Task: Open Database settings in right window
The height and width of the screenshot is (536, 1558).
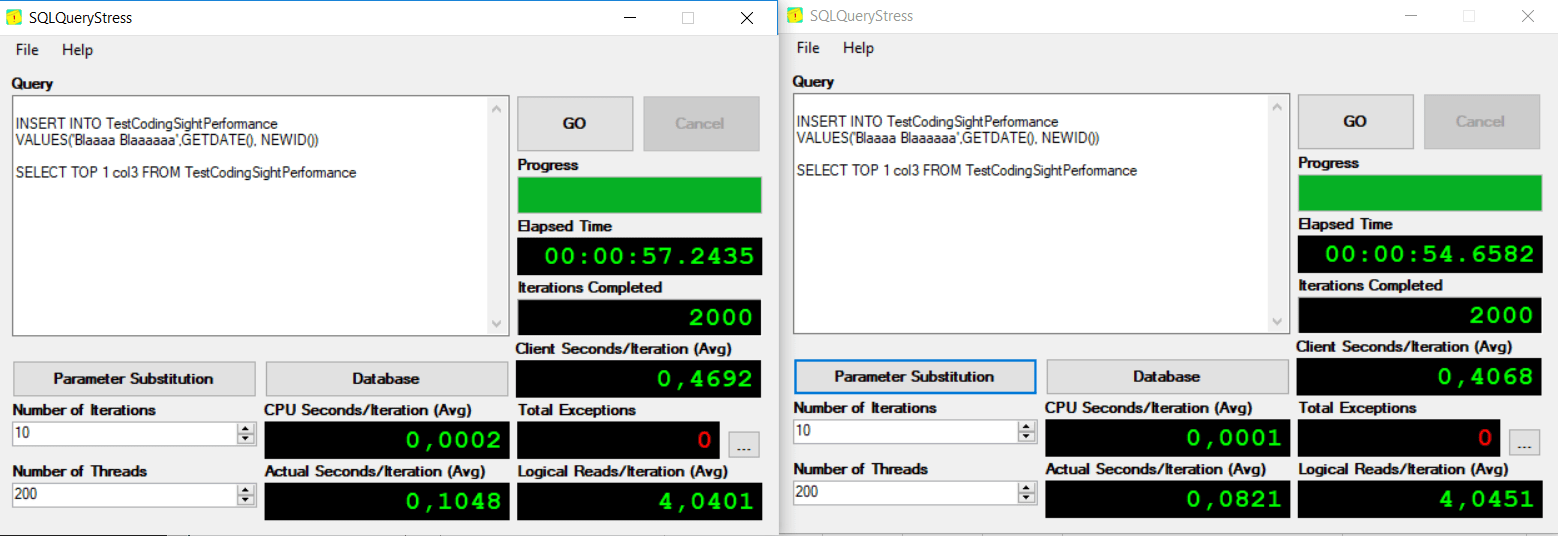Action: [x=1167, y=376]
